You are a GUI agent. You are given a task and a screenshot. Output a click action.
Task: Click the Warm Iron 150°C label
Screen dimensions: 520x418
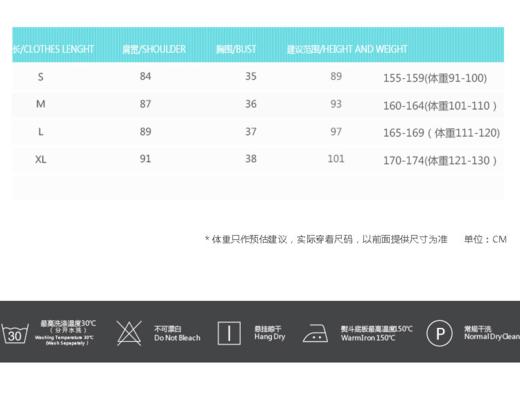[x=376, y=333]
